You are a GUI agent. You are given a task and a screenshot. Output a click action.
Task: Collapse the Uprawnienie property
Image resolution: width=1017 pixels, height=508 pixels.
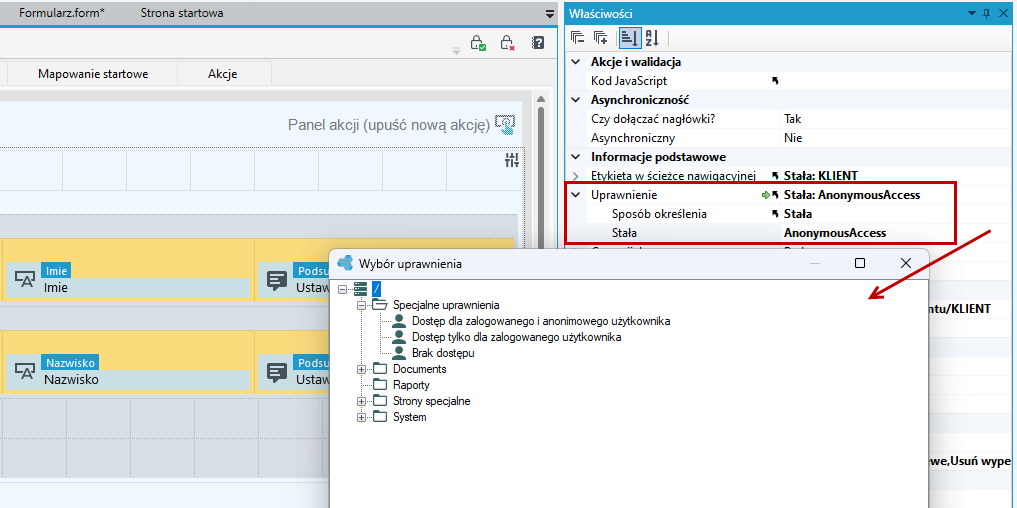(575, 195)
